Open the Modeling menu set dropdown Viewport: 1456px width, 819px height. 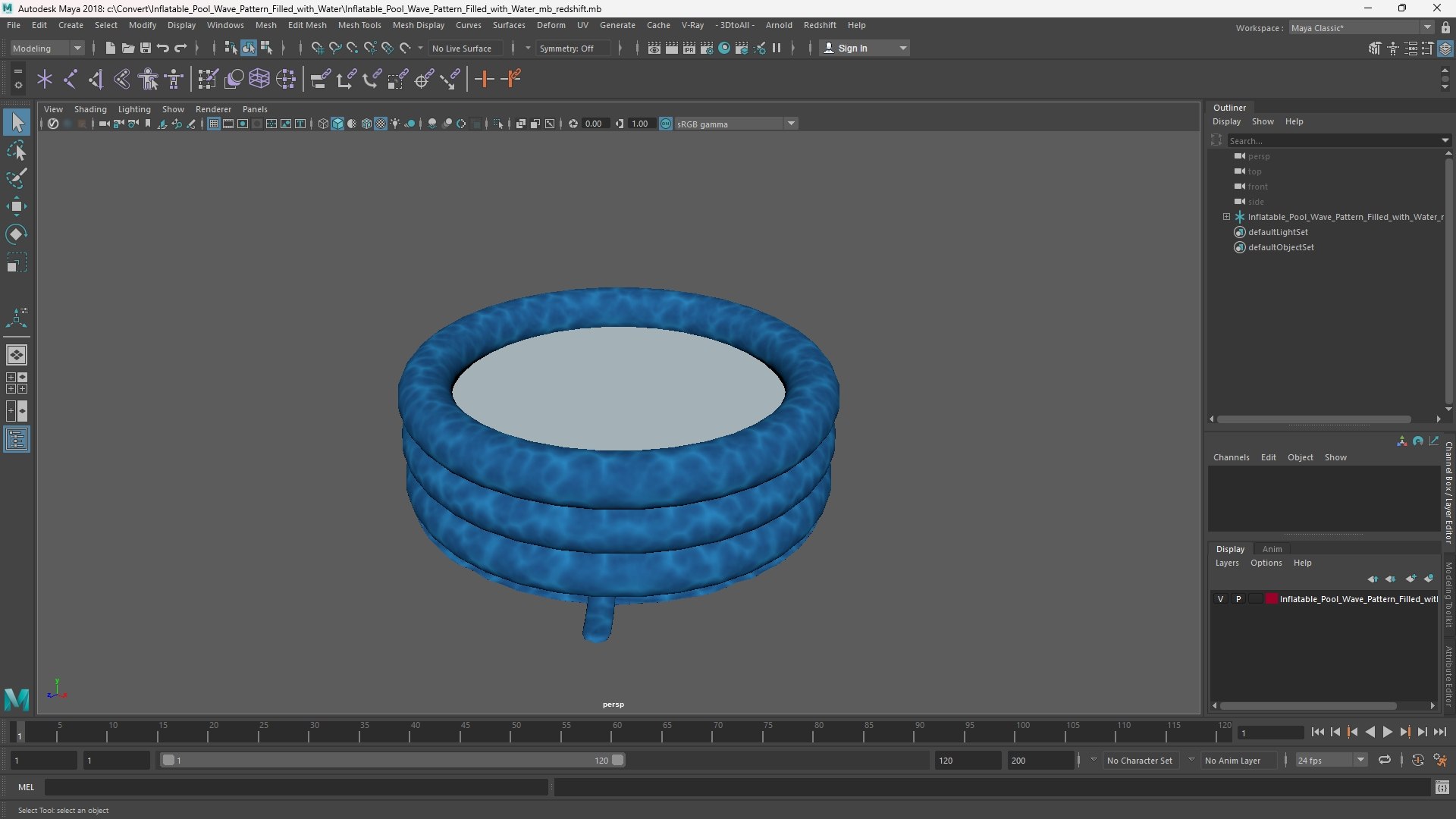click(47, 48)
